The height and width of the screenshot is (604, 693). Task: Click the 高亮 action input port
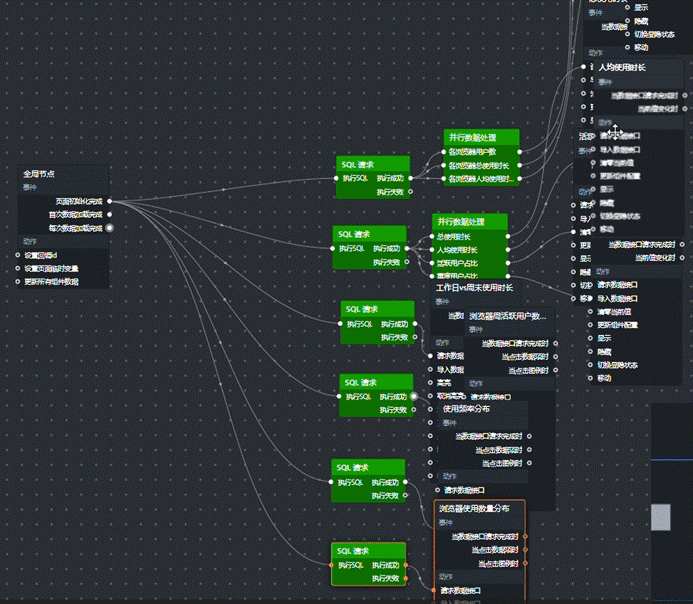[430, 383]
